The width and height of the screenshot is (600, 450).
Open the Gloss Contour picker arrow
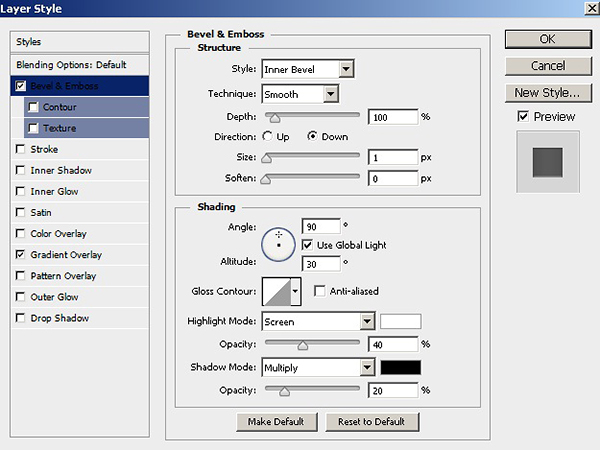click(x=295, y=291)
